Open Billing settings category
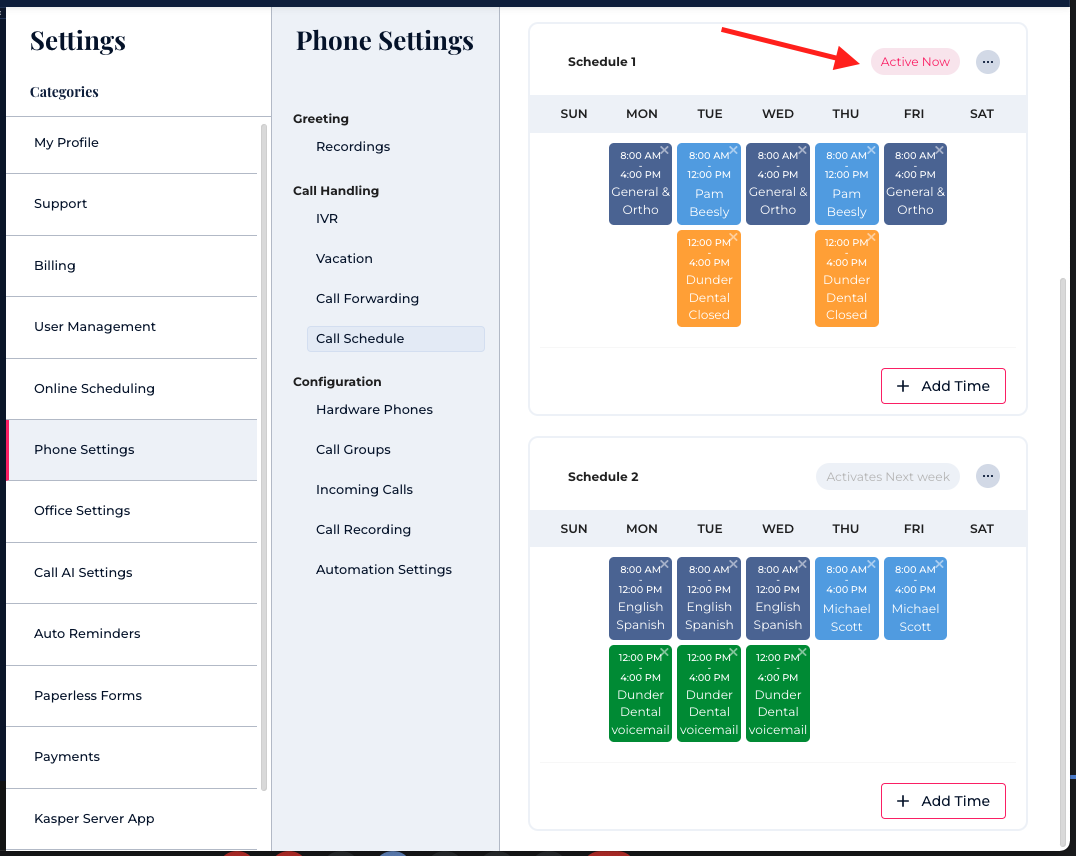The image size is (1076, 856). [55, 266]
